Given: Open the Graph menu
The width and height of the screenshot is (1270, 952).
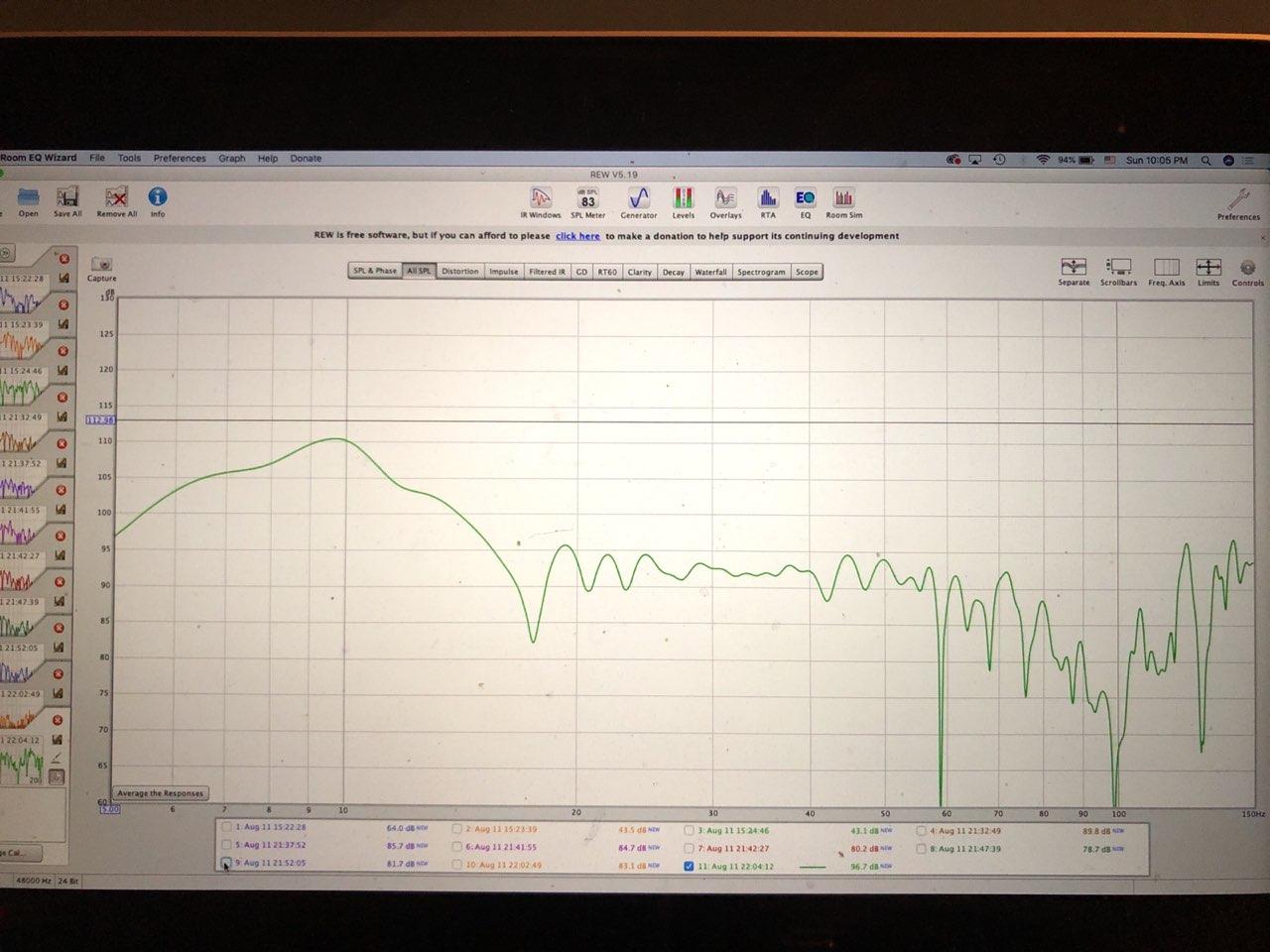Looking at the screenshot, I should (231, 158).
